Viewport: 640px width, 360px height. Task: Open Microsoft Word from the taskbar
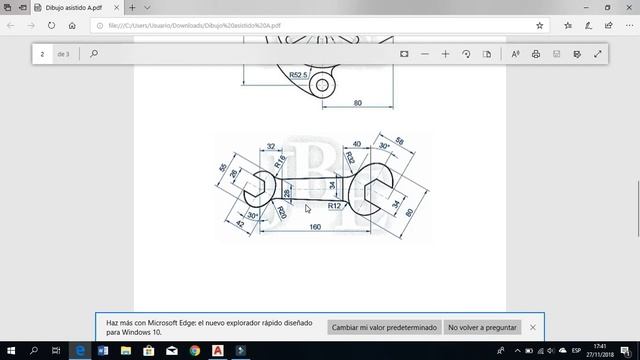coord(103,351)
